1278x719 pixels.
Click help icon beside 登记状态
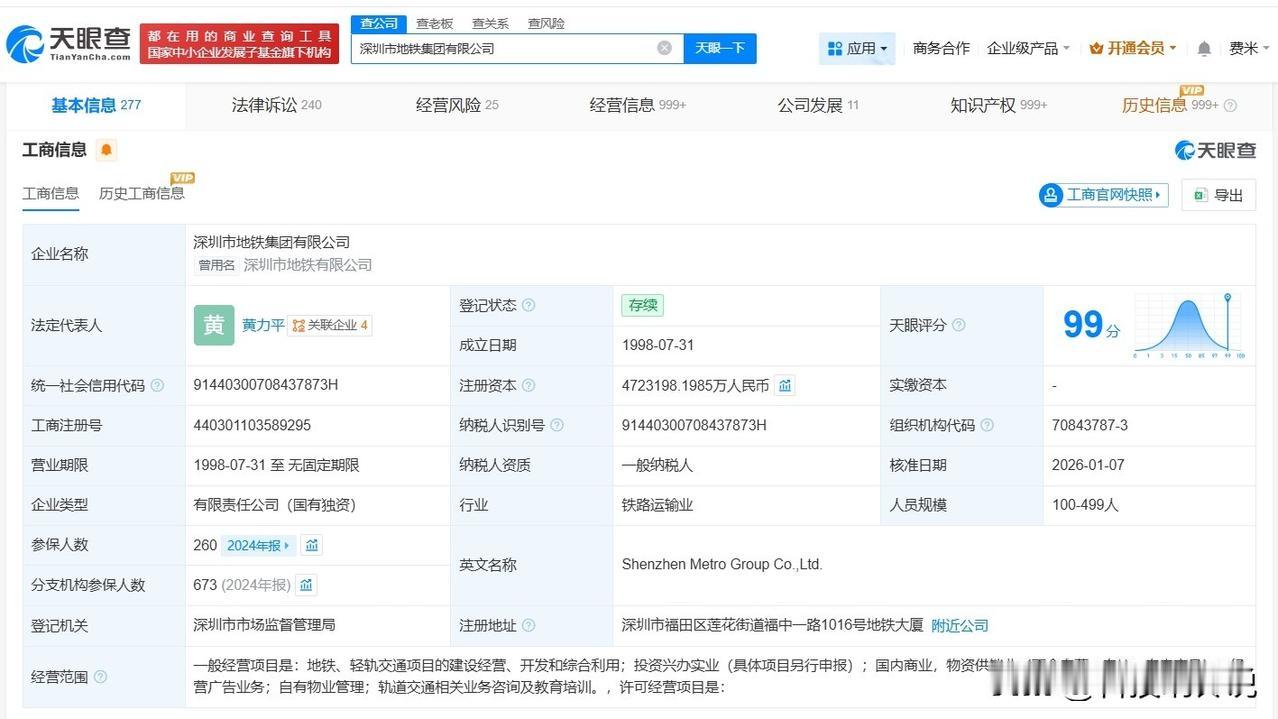pos(529,305)
